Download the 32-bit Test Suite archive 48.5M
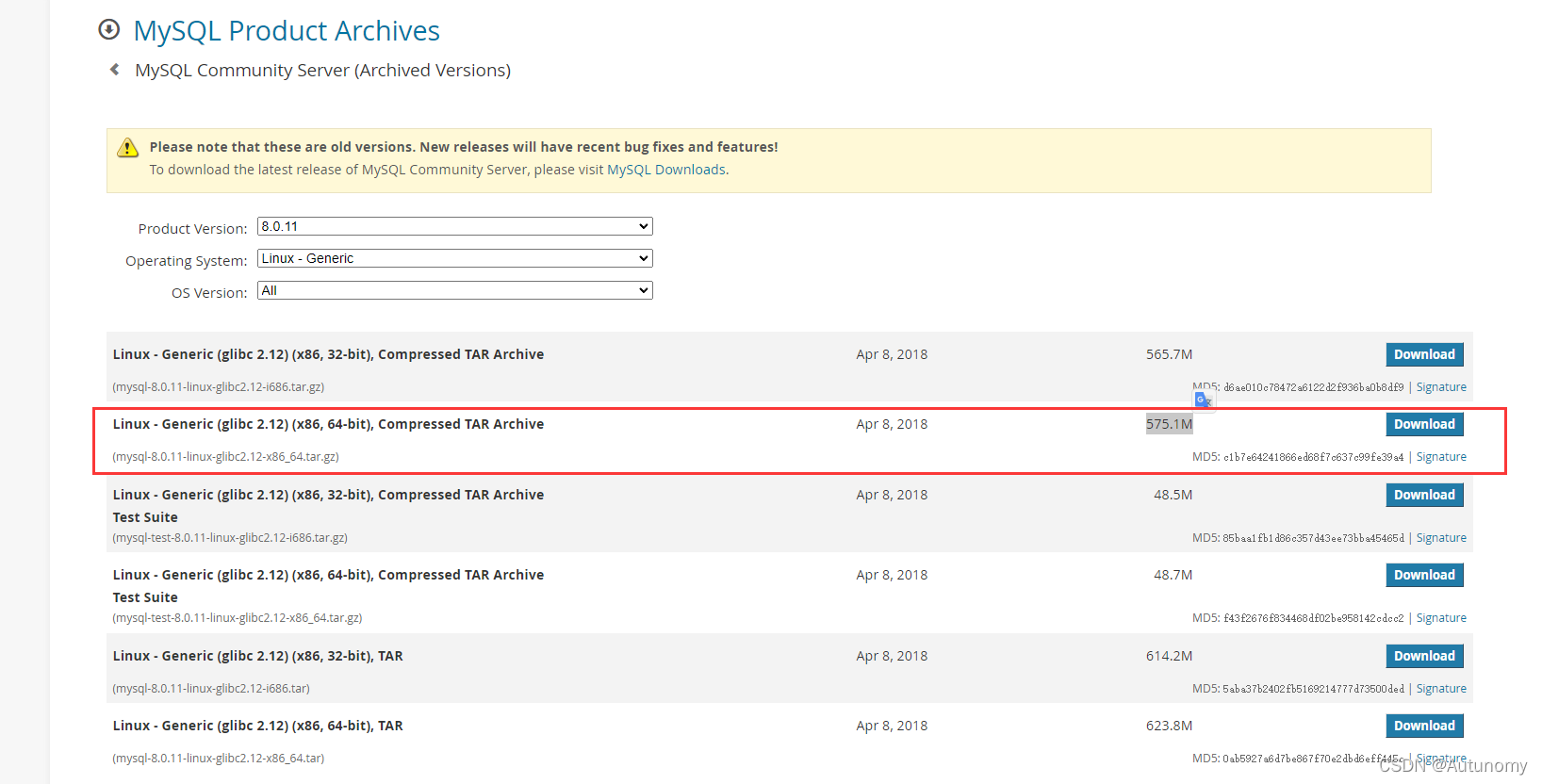Viewport: 1542px width, 784px height. [1424, 495]
